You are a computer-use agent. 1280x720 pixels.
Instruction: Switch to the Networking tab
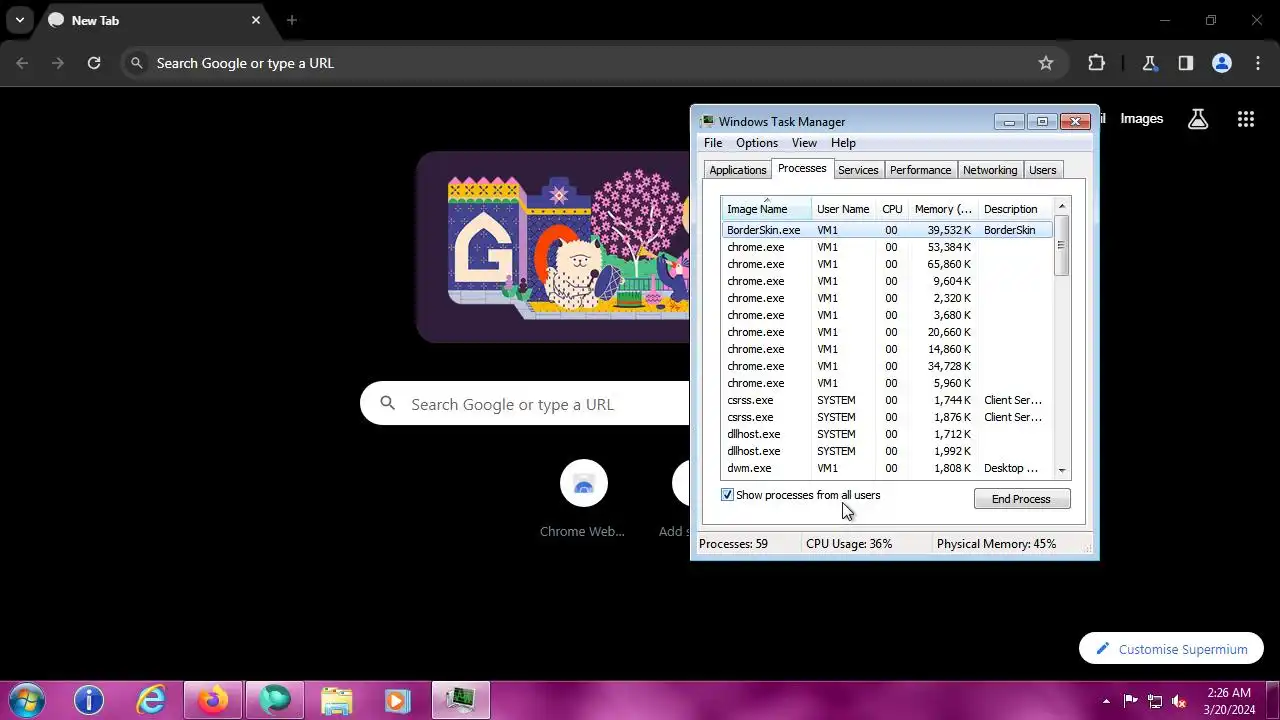click(x=990, y=170)
